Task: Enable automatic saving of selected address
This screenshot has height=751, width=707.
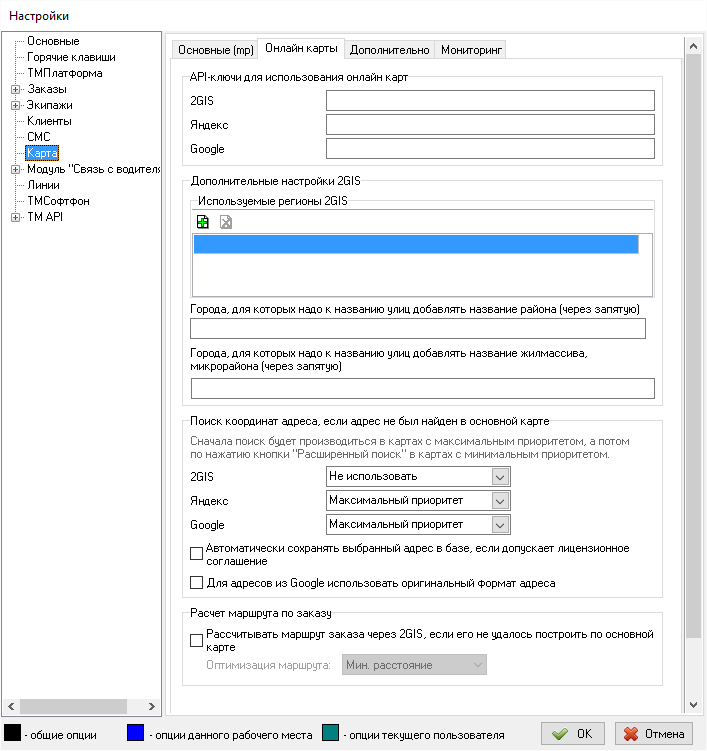Action: tap(196, 554)
